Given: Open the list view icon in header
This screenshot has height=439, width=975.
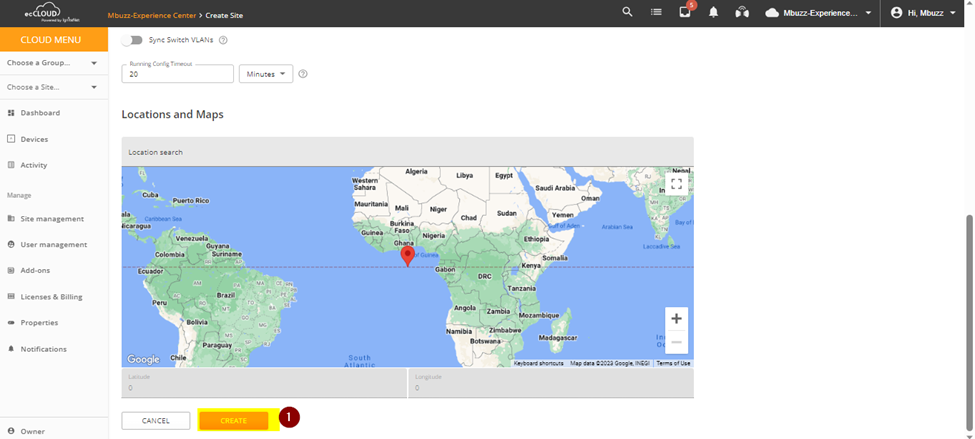Looking at the screenshot, I should point(656,12).
